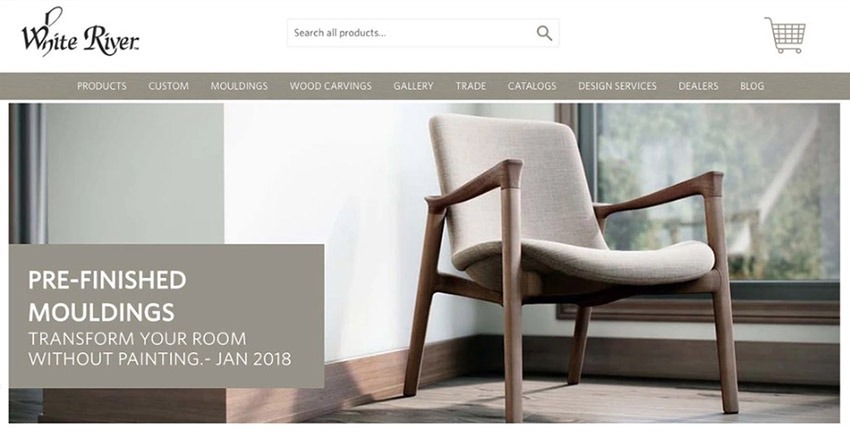
Task: Open the Products menu
Action: coord(102,86)
